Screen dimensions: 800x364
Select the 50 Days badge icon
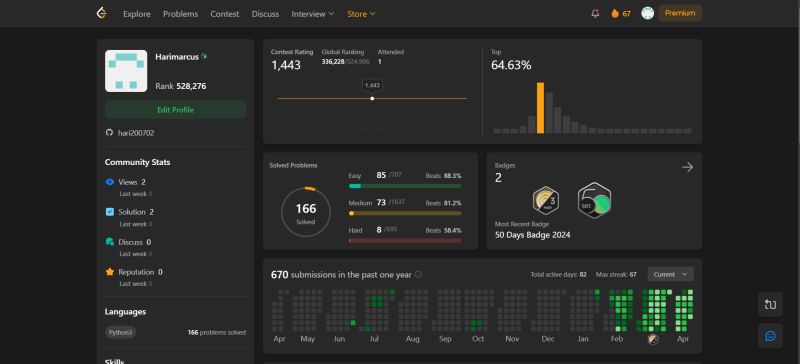tap(594, 201)
